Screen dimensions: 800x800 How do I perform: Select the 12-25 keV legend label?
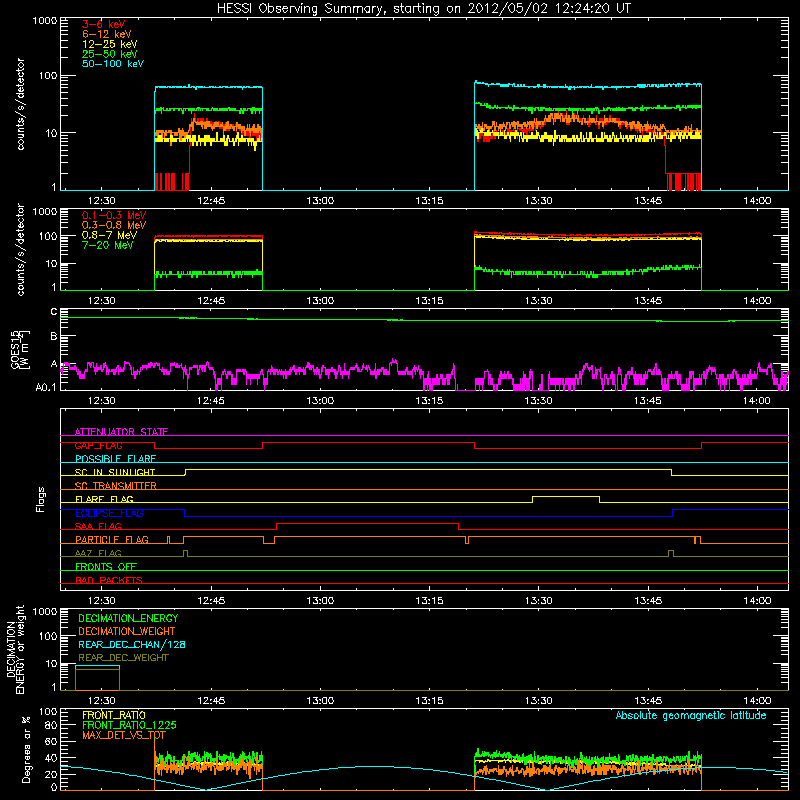pyautogui.click(x=109, y=44)
